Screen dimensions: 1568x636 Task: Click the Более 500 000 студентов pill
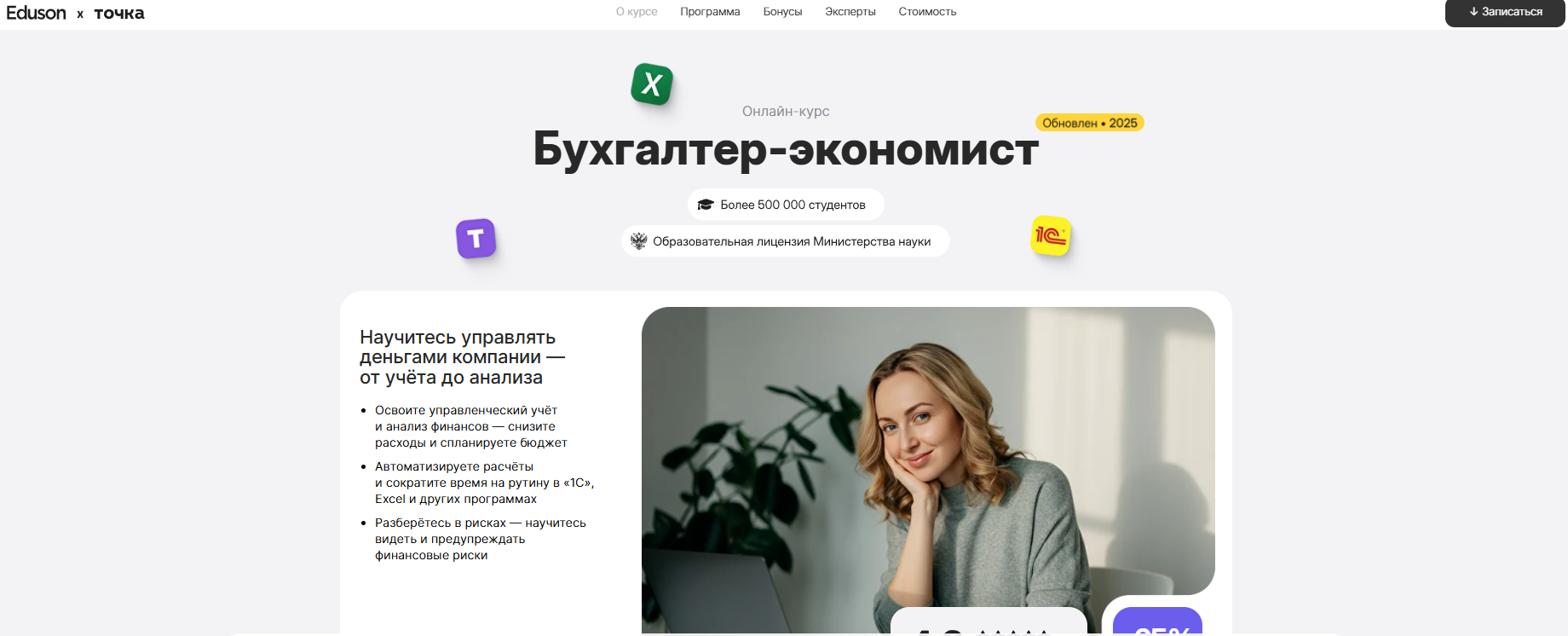pos(786,205)
